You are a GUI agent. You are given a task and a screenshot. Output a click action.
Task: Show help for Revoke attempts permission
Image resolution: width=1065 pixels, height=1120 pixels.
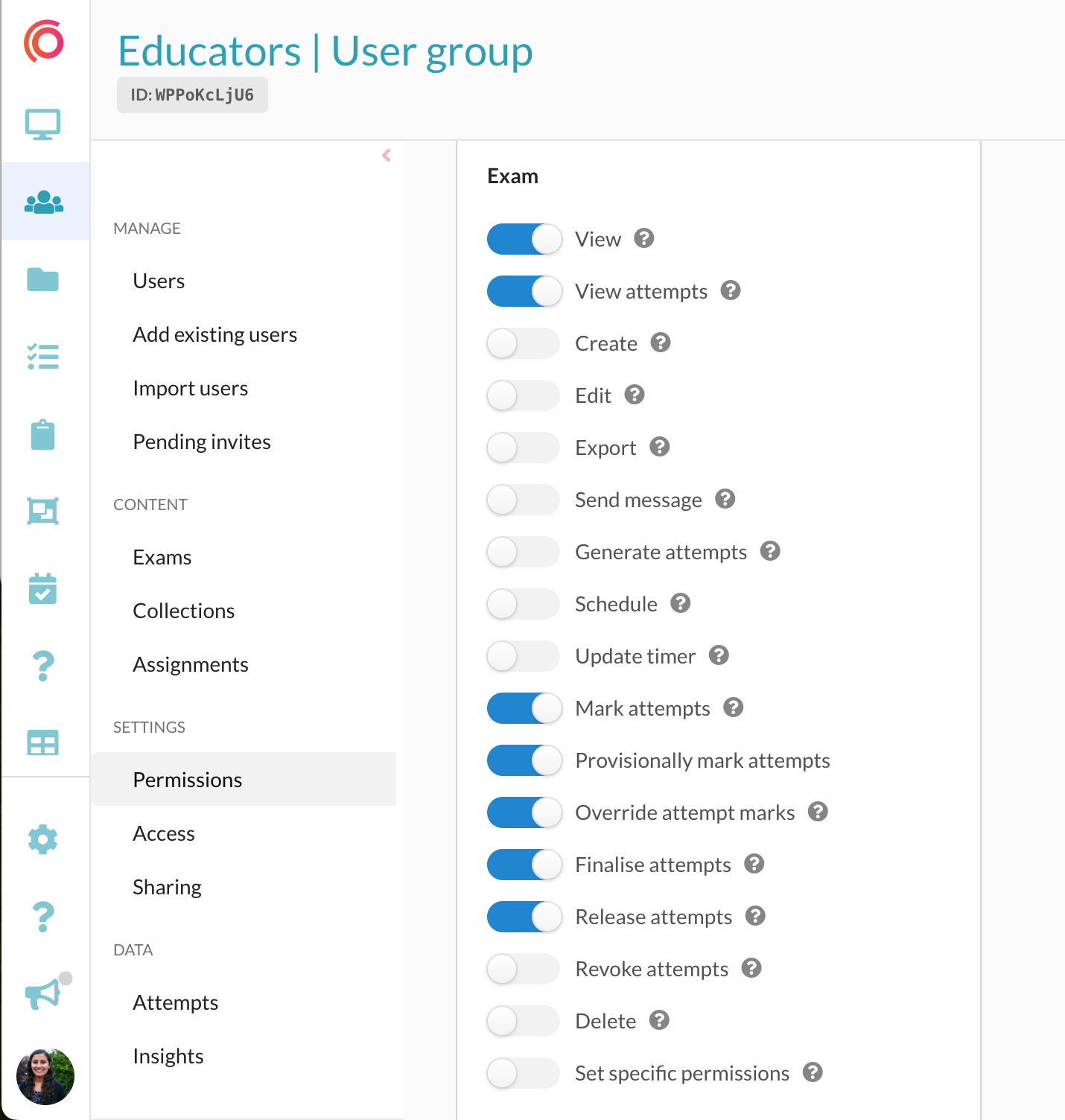[751, 968]
